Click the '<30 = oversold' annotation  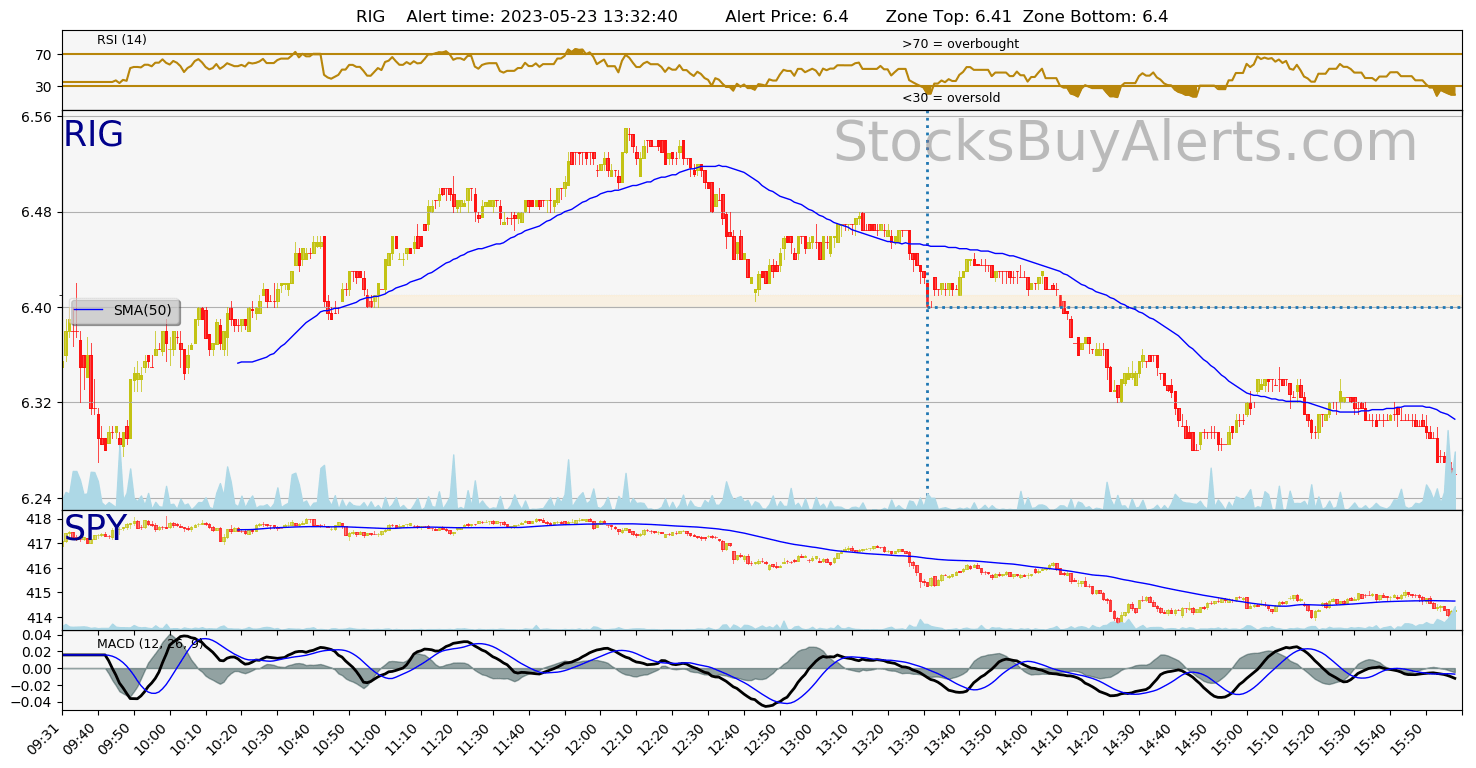[x=951, y=98]
